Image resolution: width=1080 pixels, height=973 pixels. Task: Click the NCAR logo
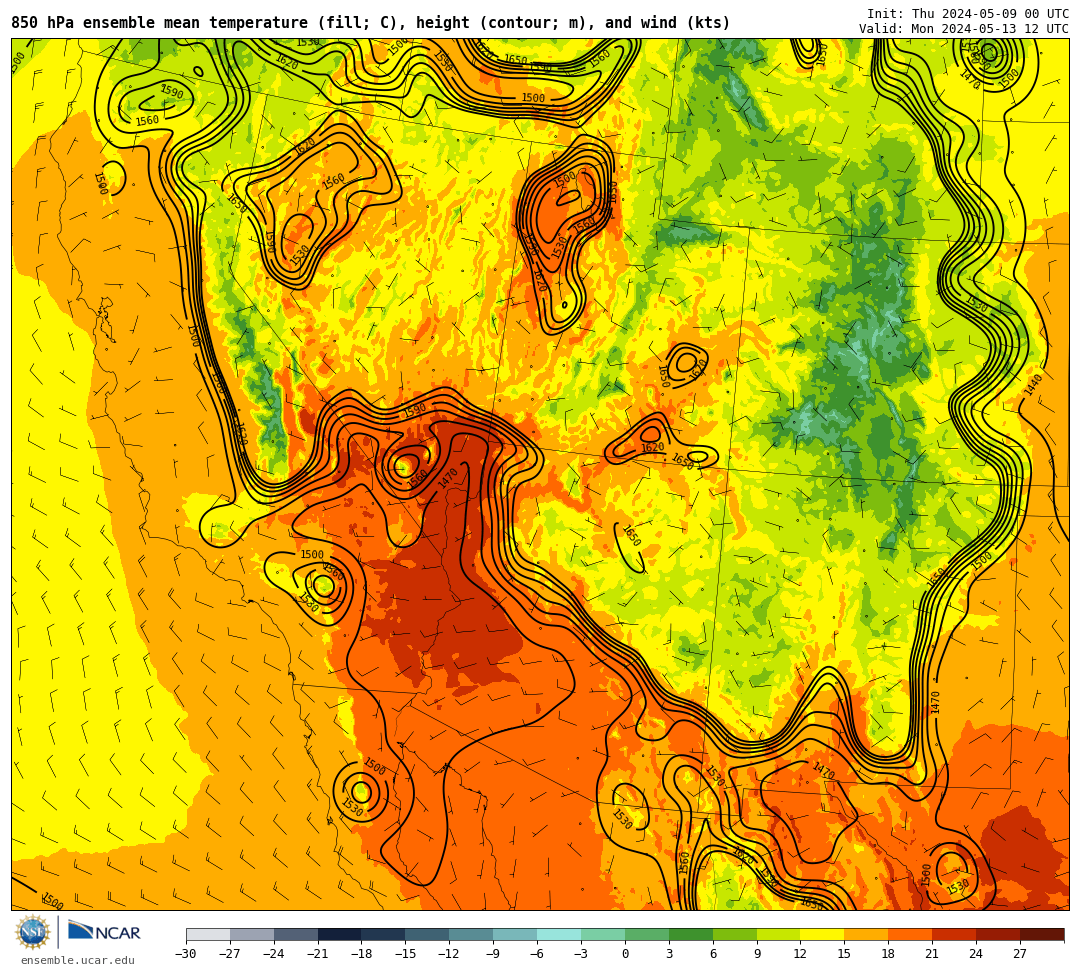104,932
